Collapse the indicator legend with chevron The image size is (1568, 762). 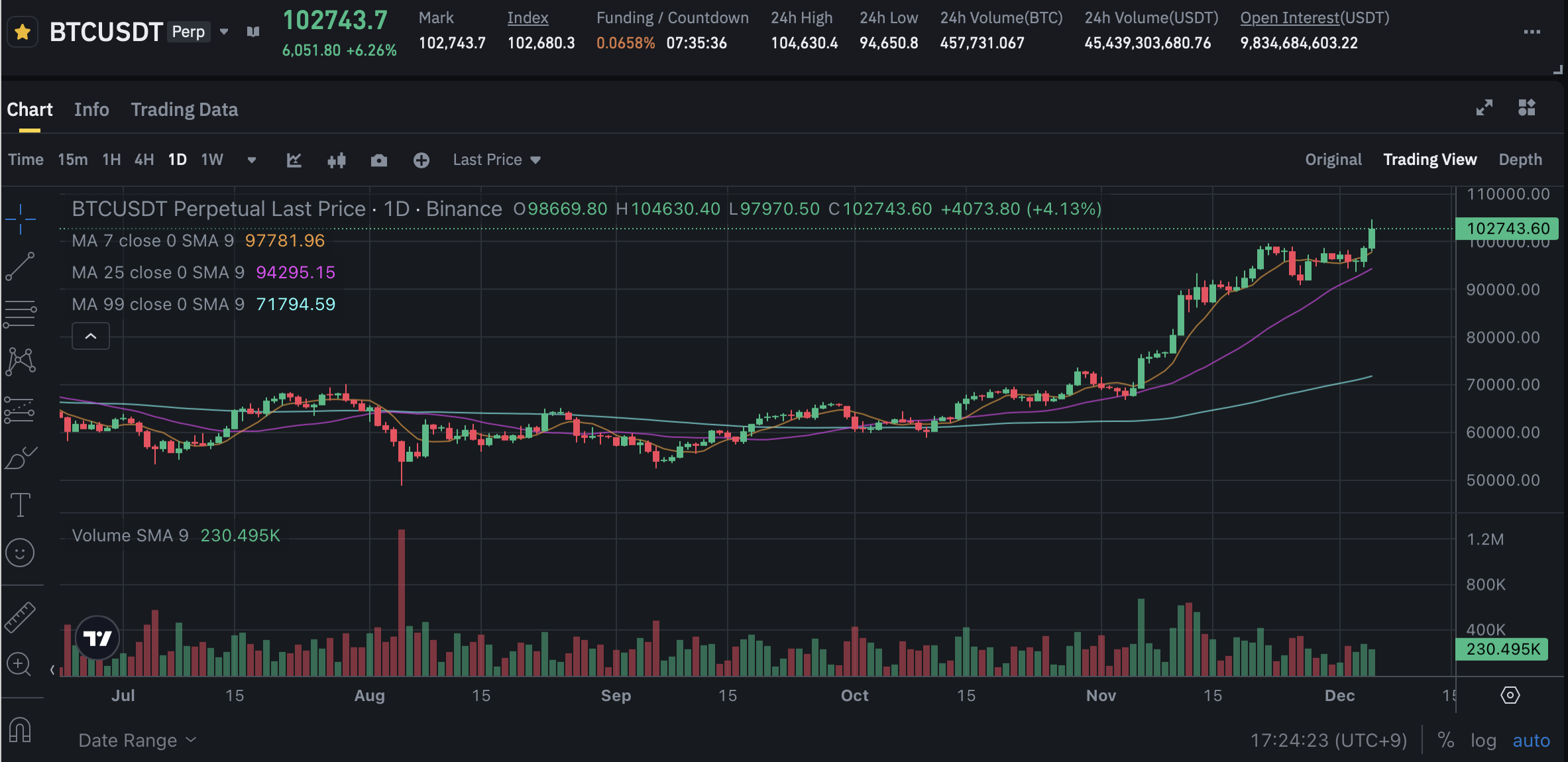91,336
